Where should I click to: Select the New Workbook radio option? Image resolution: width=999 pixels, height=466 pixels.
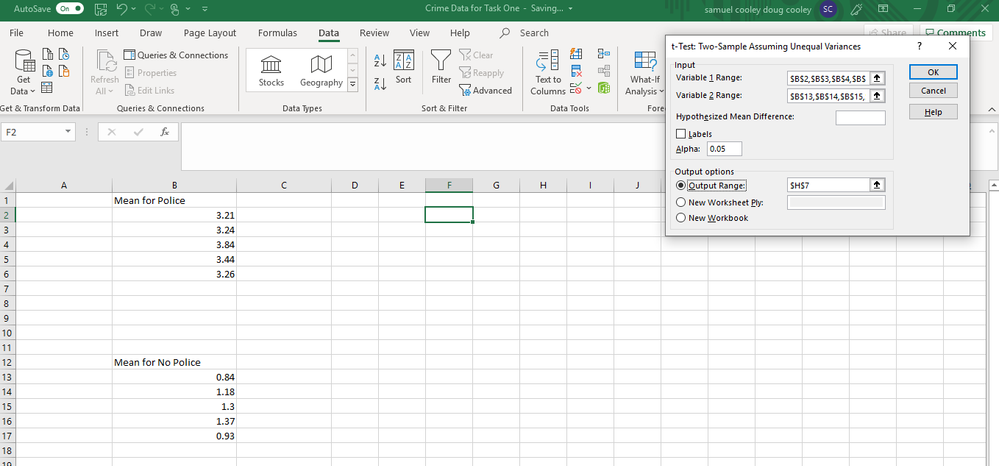680,218
